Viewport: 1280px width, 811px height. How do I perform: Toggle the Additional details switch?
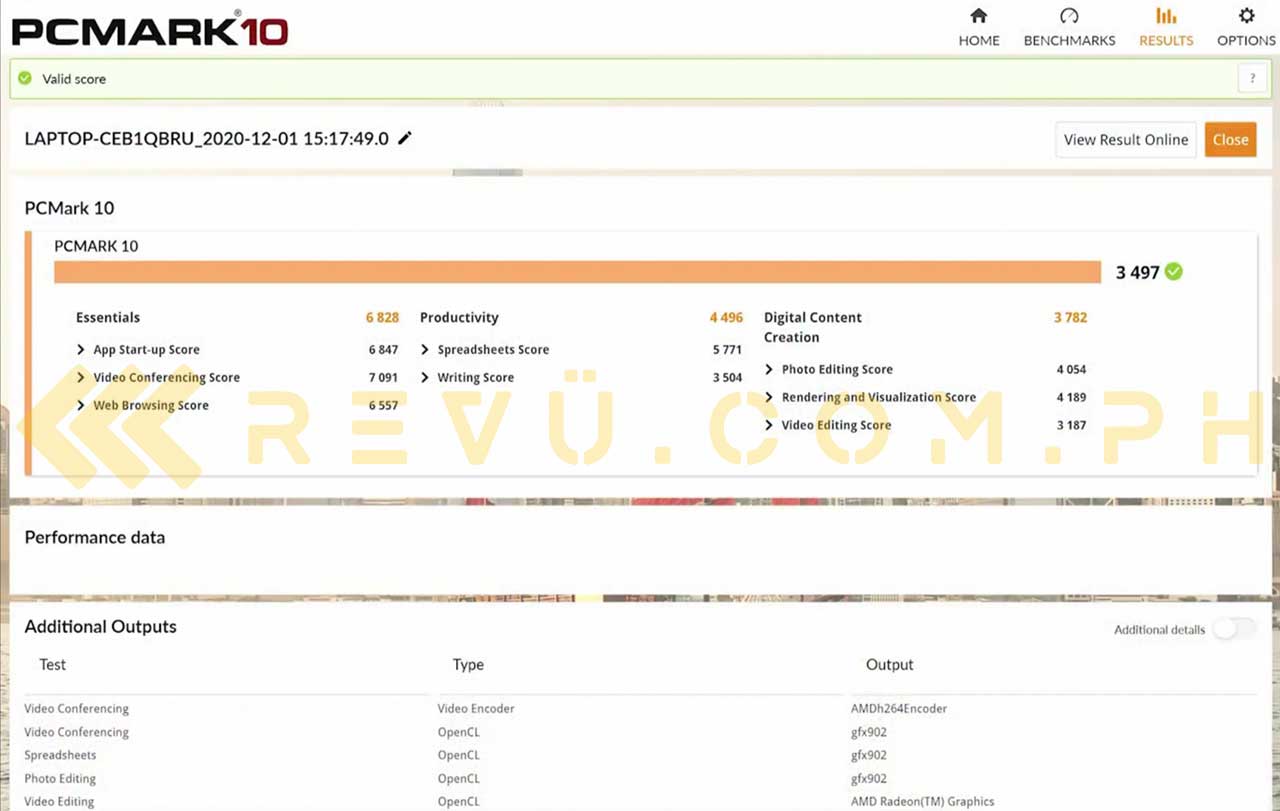pos(1234,629)
